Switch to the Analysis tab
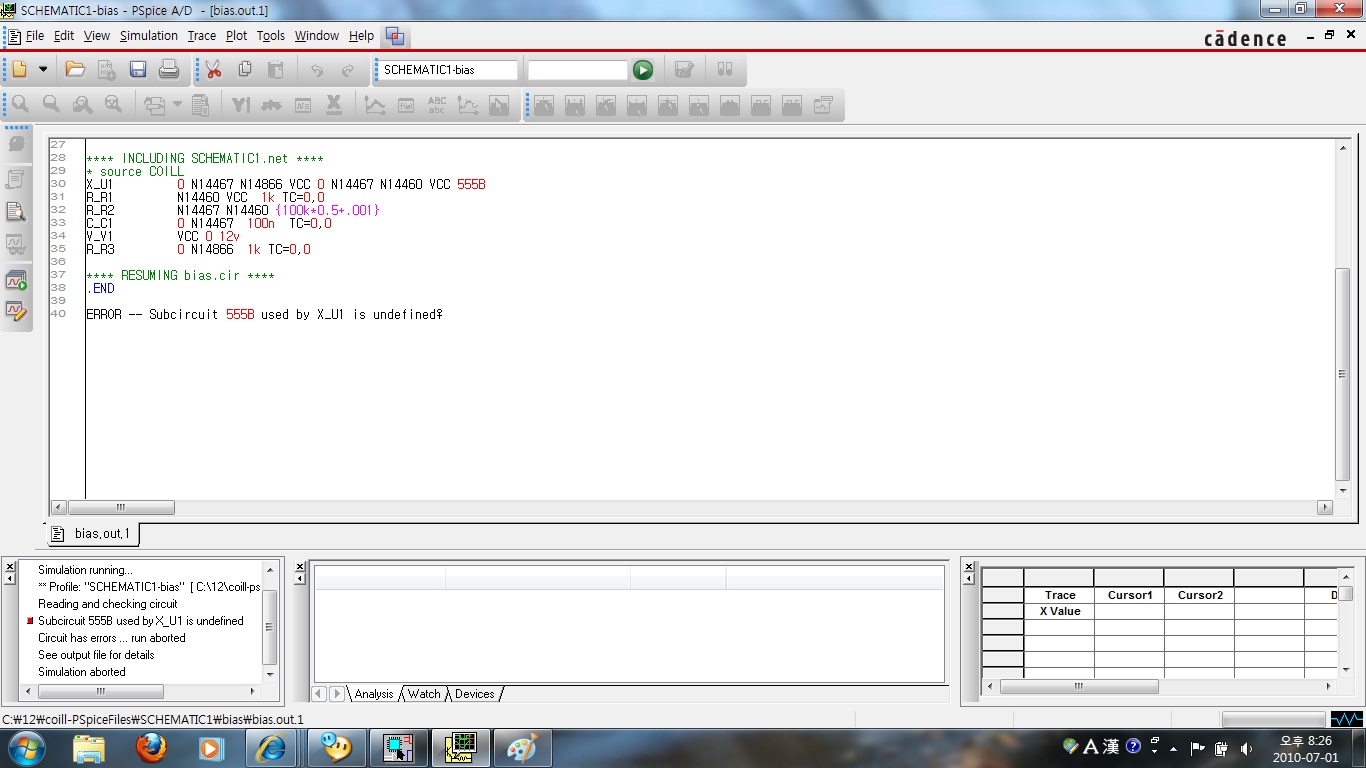The width and height of the screenshot is (1366, 768). [374, 693]
